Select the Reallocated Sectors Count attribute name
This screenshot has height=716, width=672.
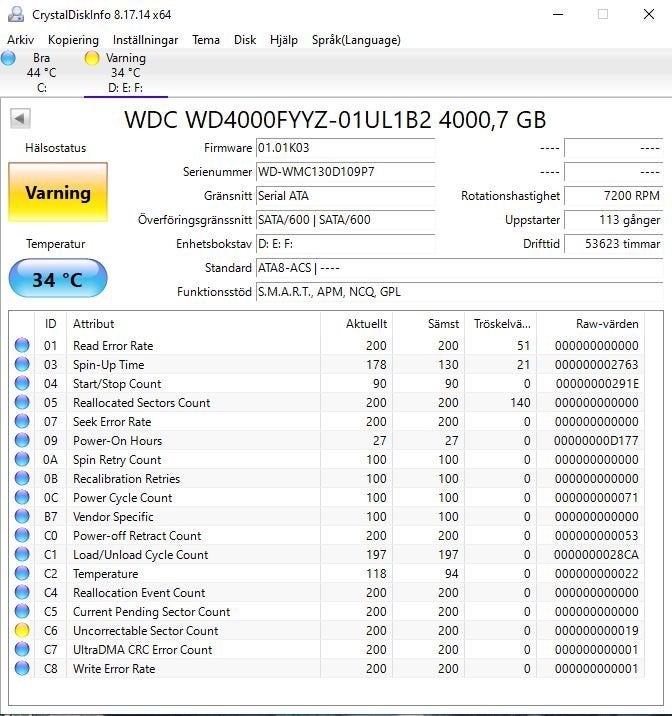coord(142,402)
